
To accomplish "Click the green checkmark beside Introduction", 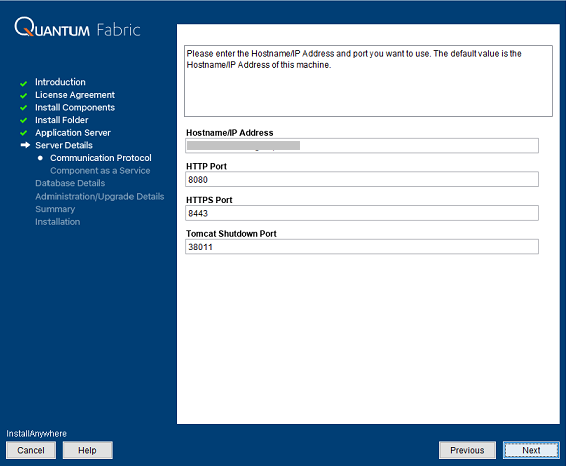I will [23, 83].
